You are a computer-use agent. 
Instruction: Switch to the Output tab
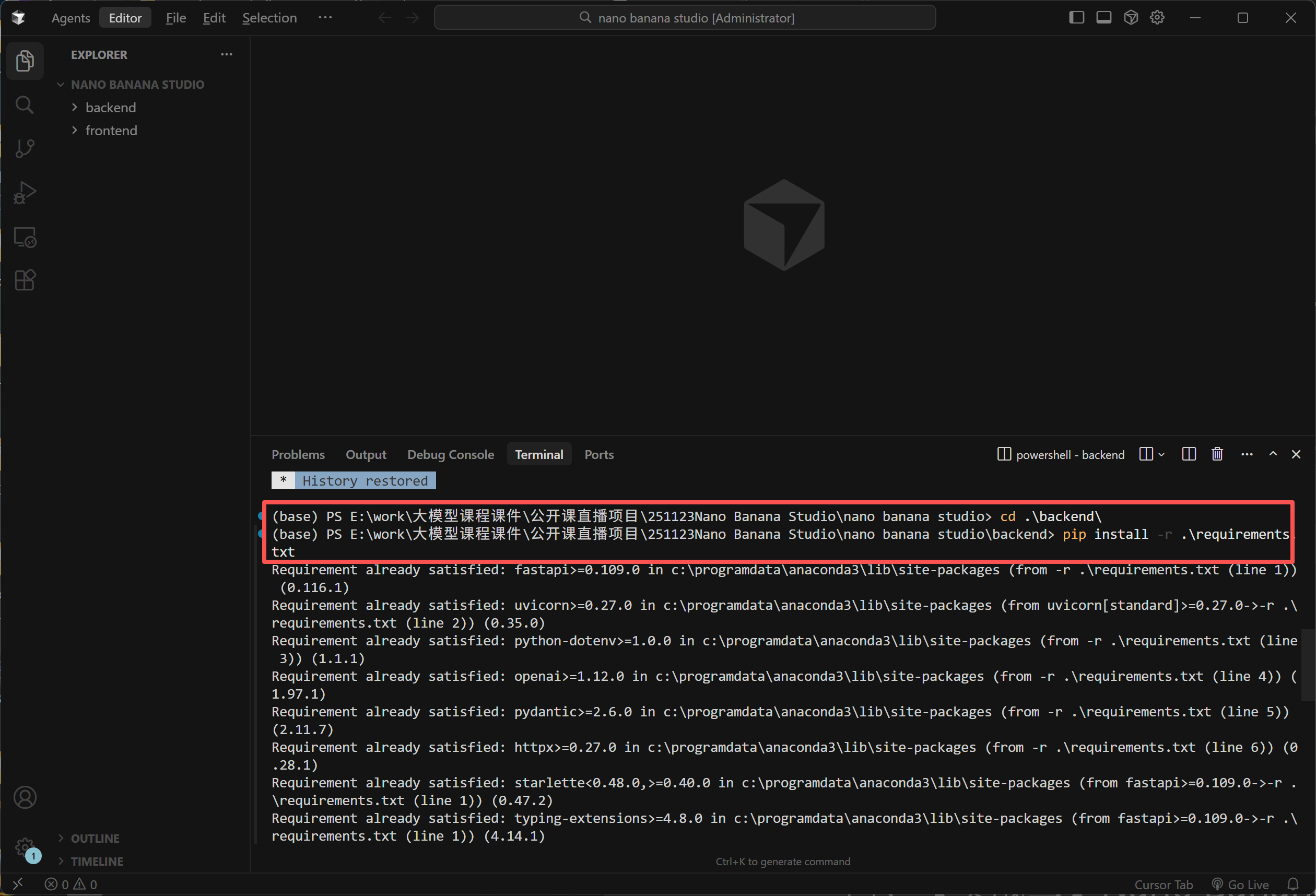(x=366, y=454)
